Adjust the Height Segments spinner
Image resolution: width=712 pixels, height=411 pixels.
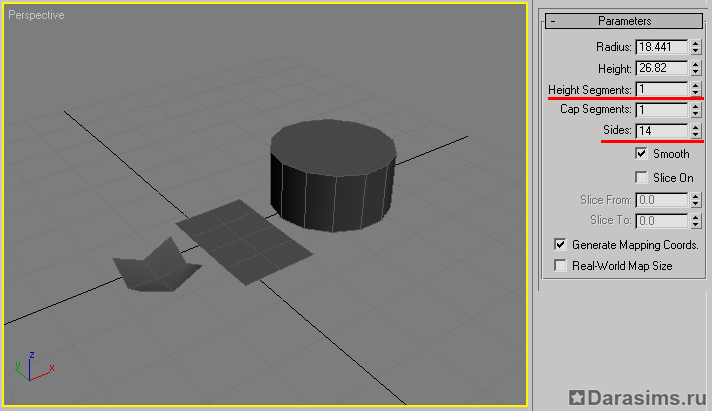tap(695, 89)
